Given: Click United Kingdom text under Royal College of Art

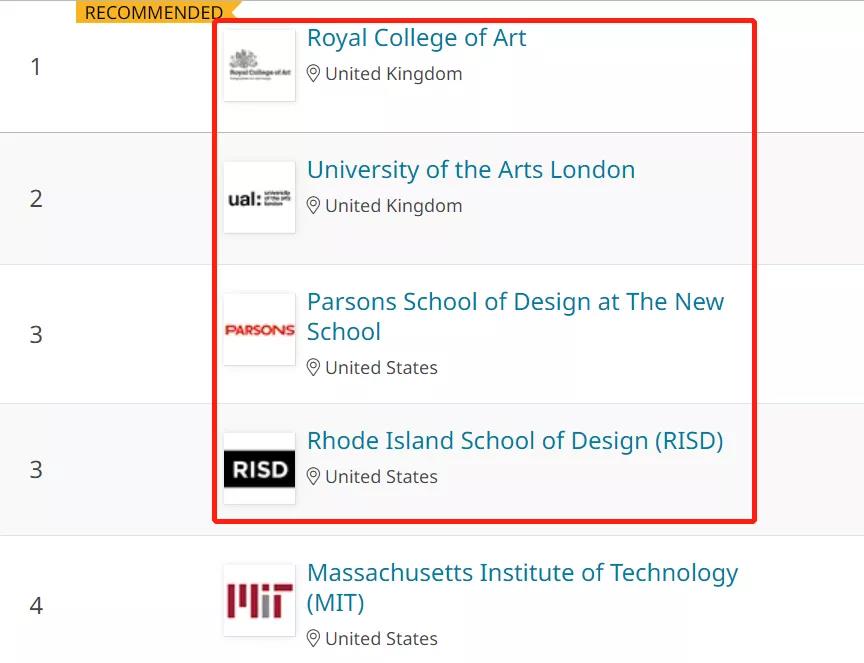Looking at the screenshot, I should (x=393, y=74).
